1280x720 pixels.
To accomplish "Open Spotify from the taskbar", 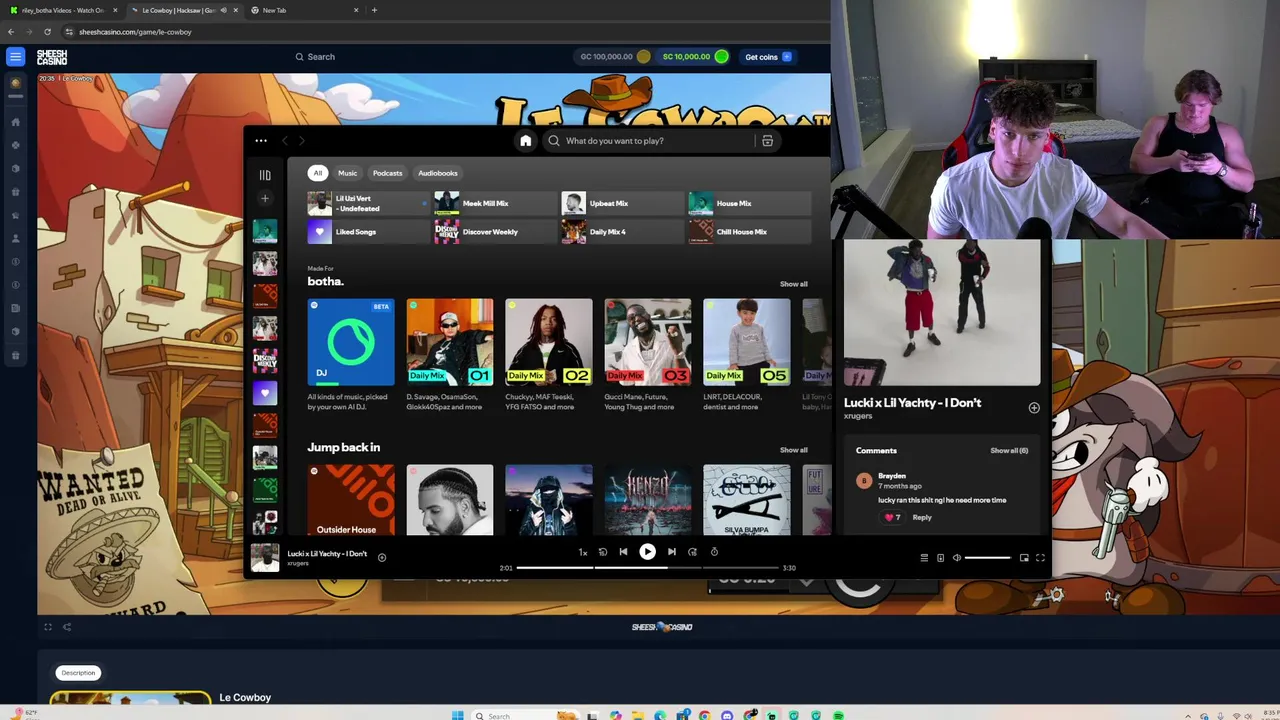I will point(839,715).
